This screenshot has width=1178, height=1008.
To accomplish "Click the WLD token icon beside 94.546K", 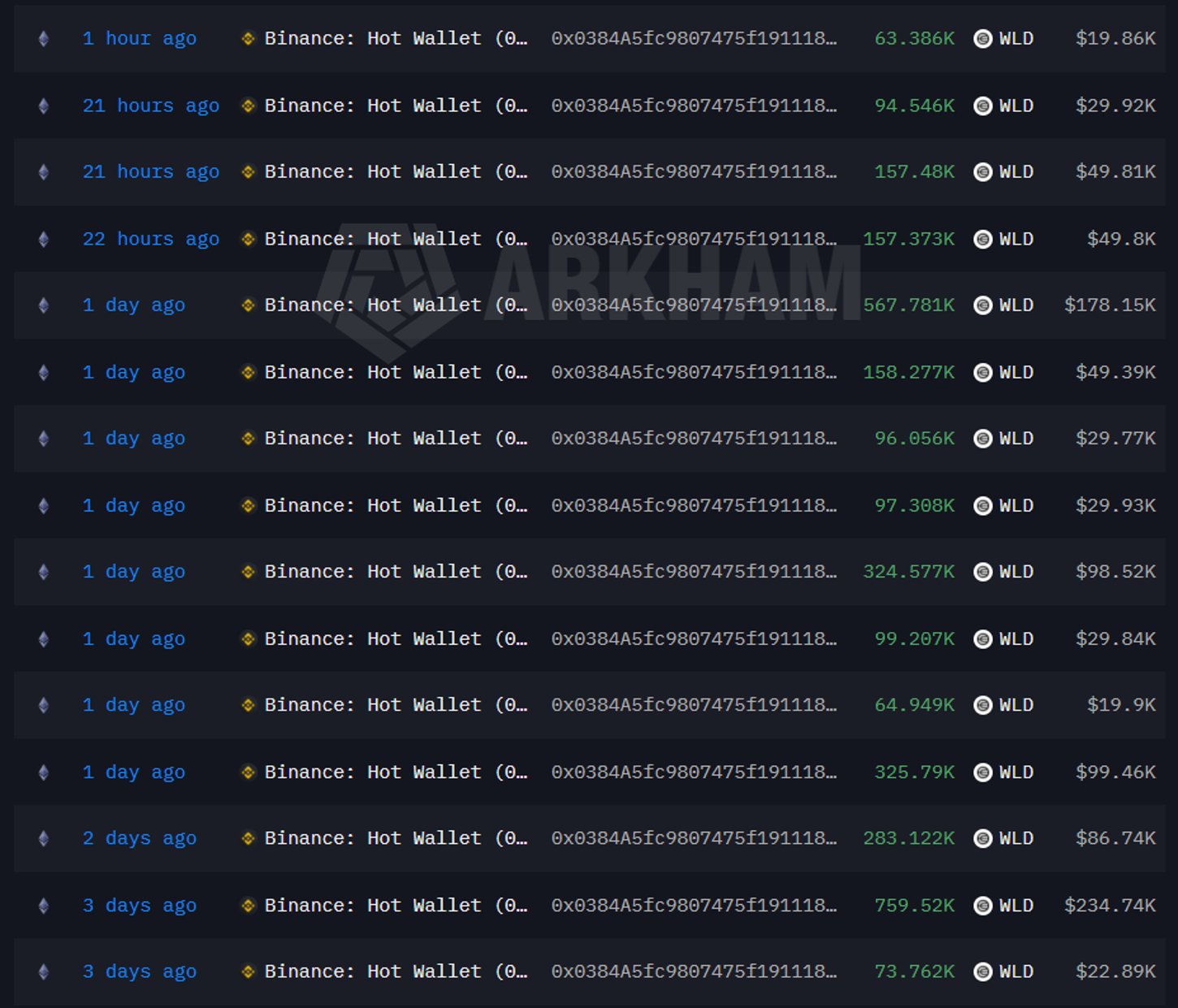I will tap(983, 106).
